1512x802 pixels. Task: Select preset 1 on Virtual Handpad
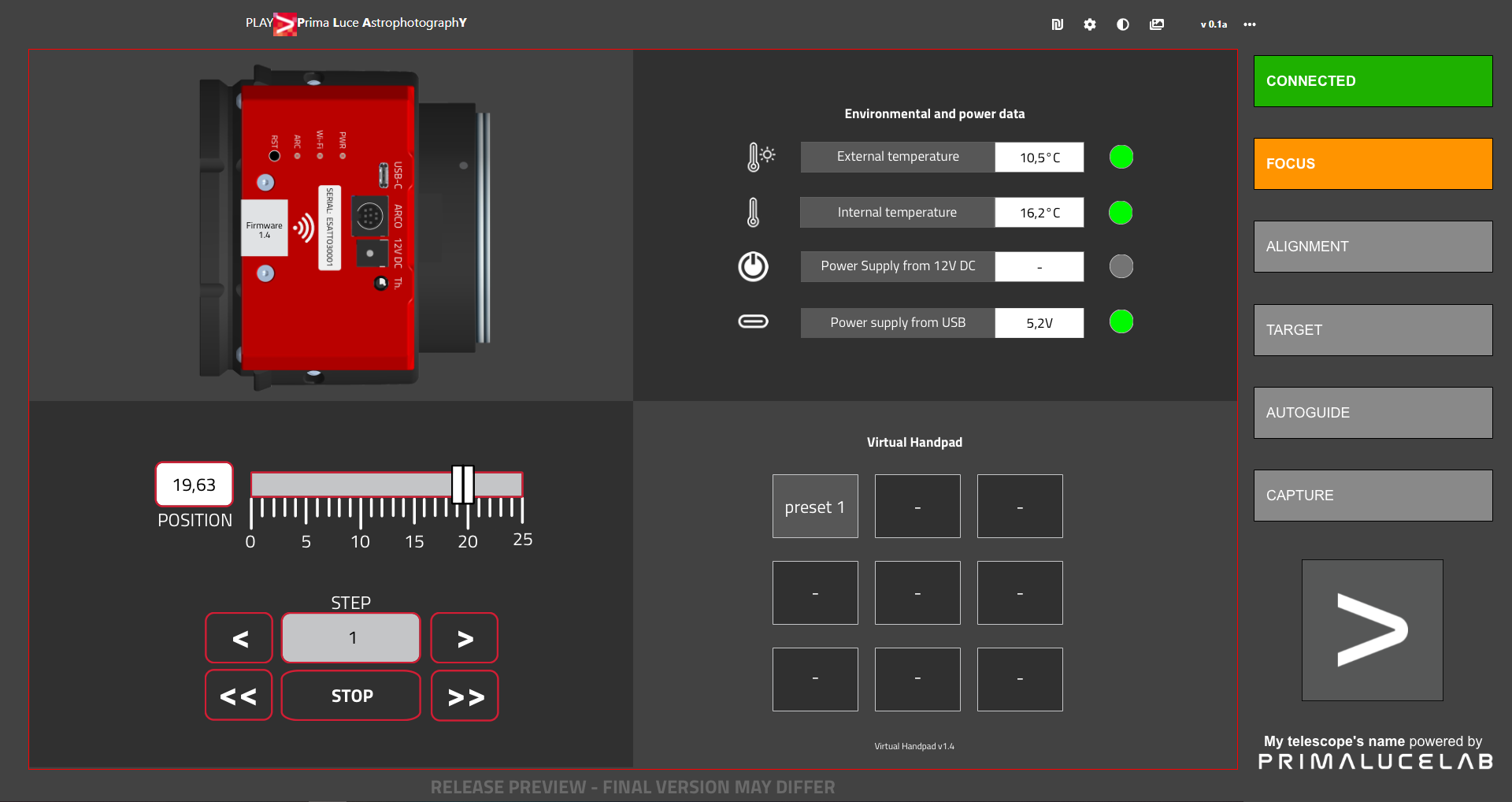pos(815,507)
